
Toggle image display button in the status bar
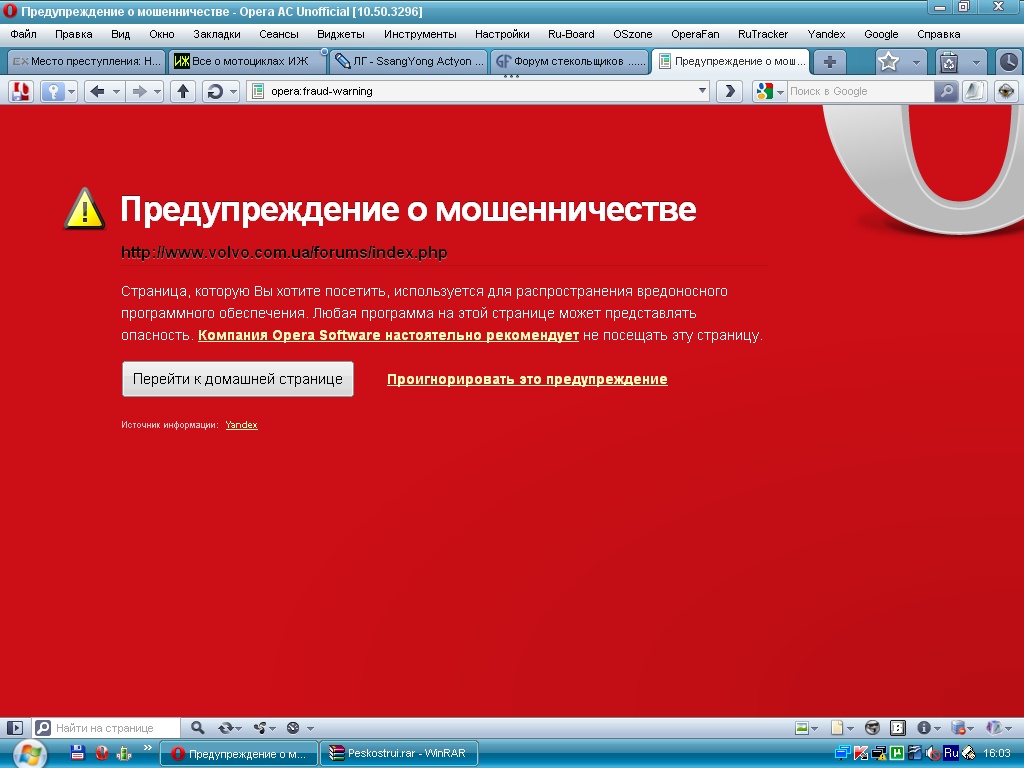pos(802,728)
